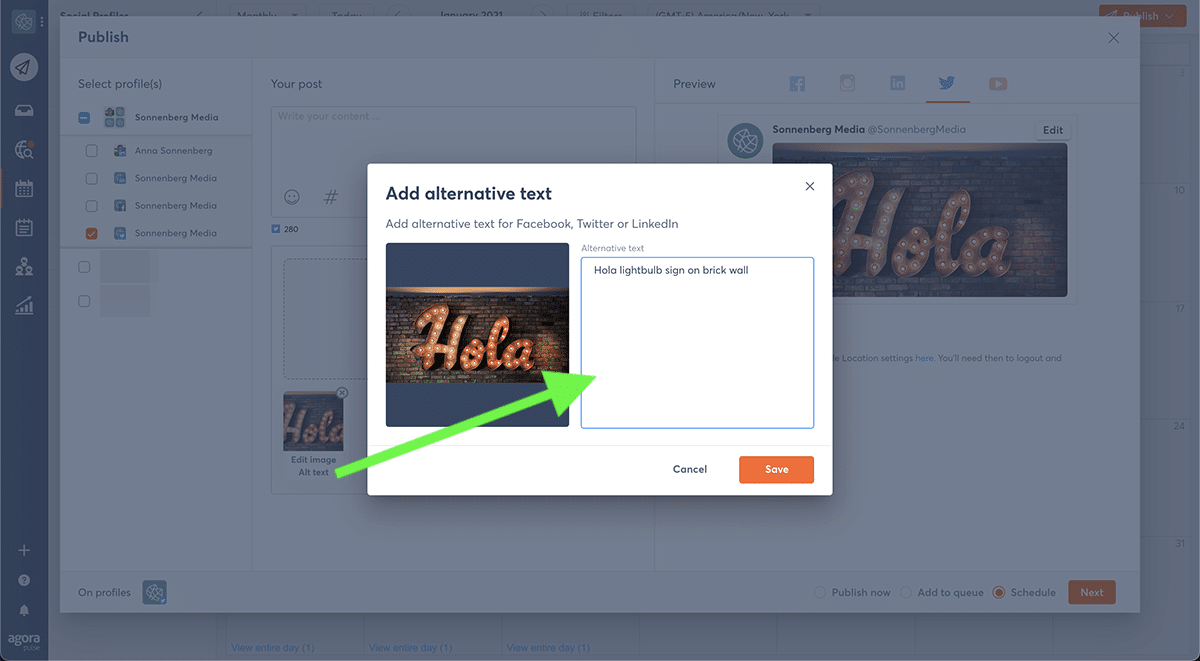The height and width of the screenshot is (661, 1200).
Task: Insert an emoji with the smiley icon
Action: [292, 197]
